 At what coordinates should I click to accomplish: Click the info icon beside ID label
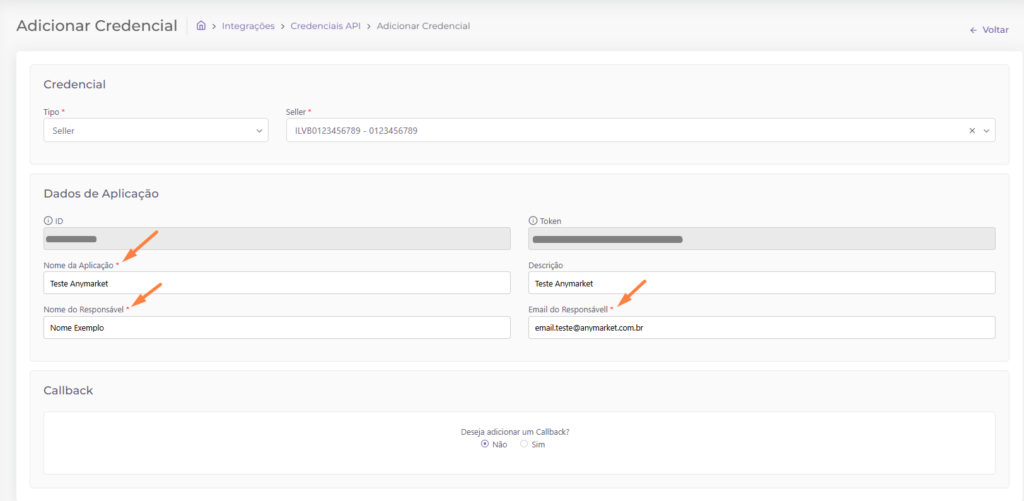click(48, 220)
